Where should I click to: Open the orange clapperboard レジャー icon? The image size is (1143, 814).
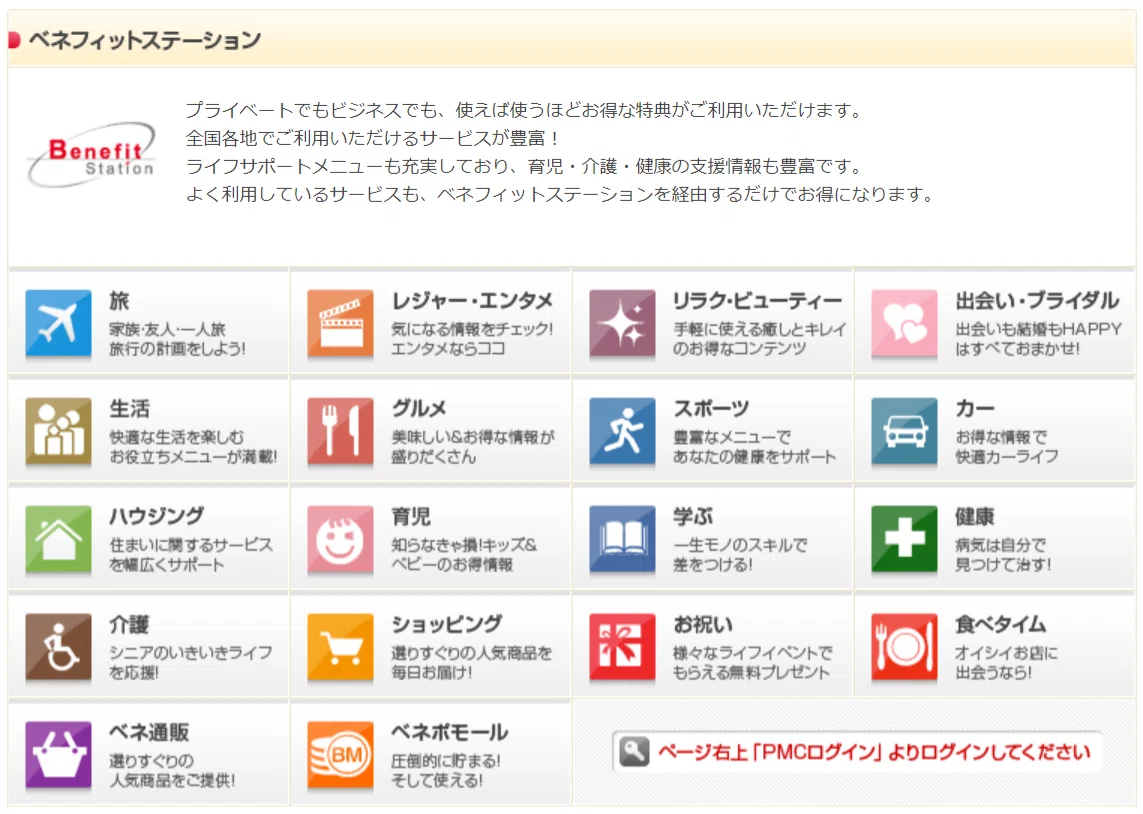(340, 323)
